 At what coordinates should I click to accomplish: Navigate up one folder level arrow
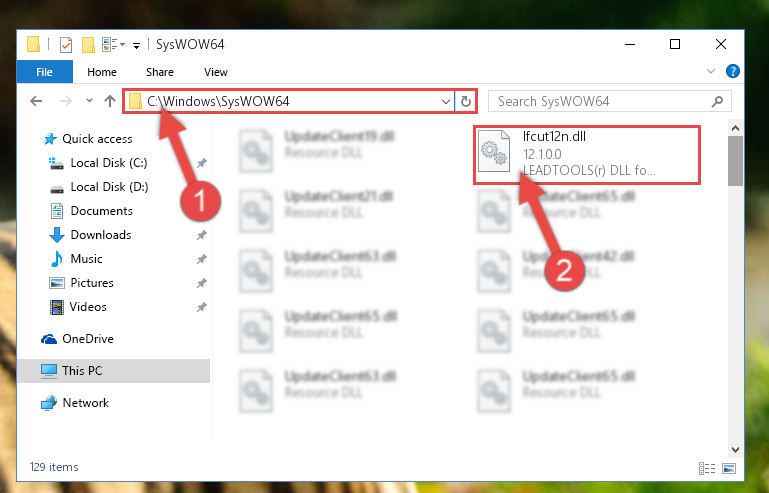coord(110,101)
